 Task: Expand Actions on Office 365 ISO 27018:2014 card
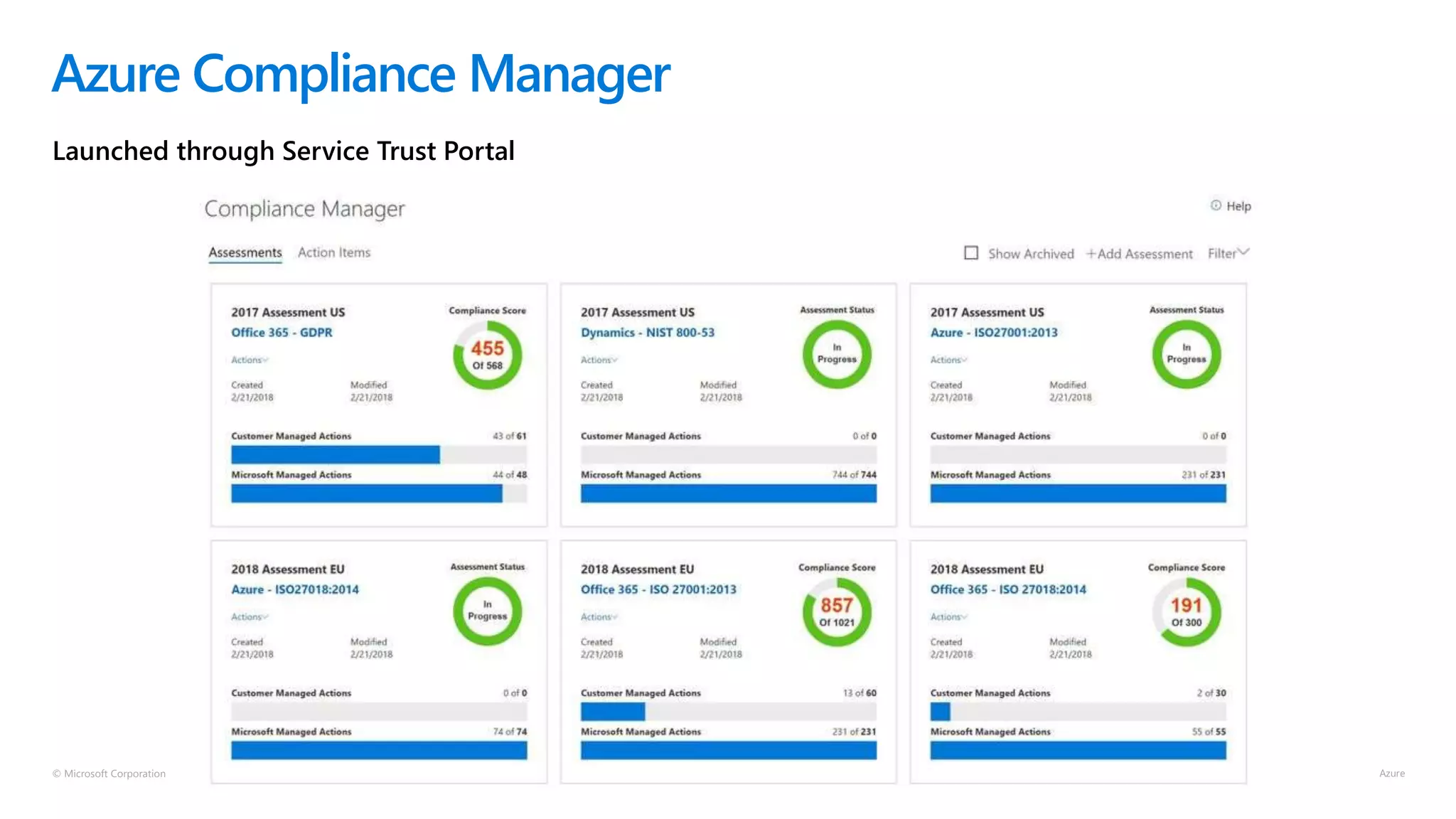[949, 617]
